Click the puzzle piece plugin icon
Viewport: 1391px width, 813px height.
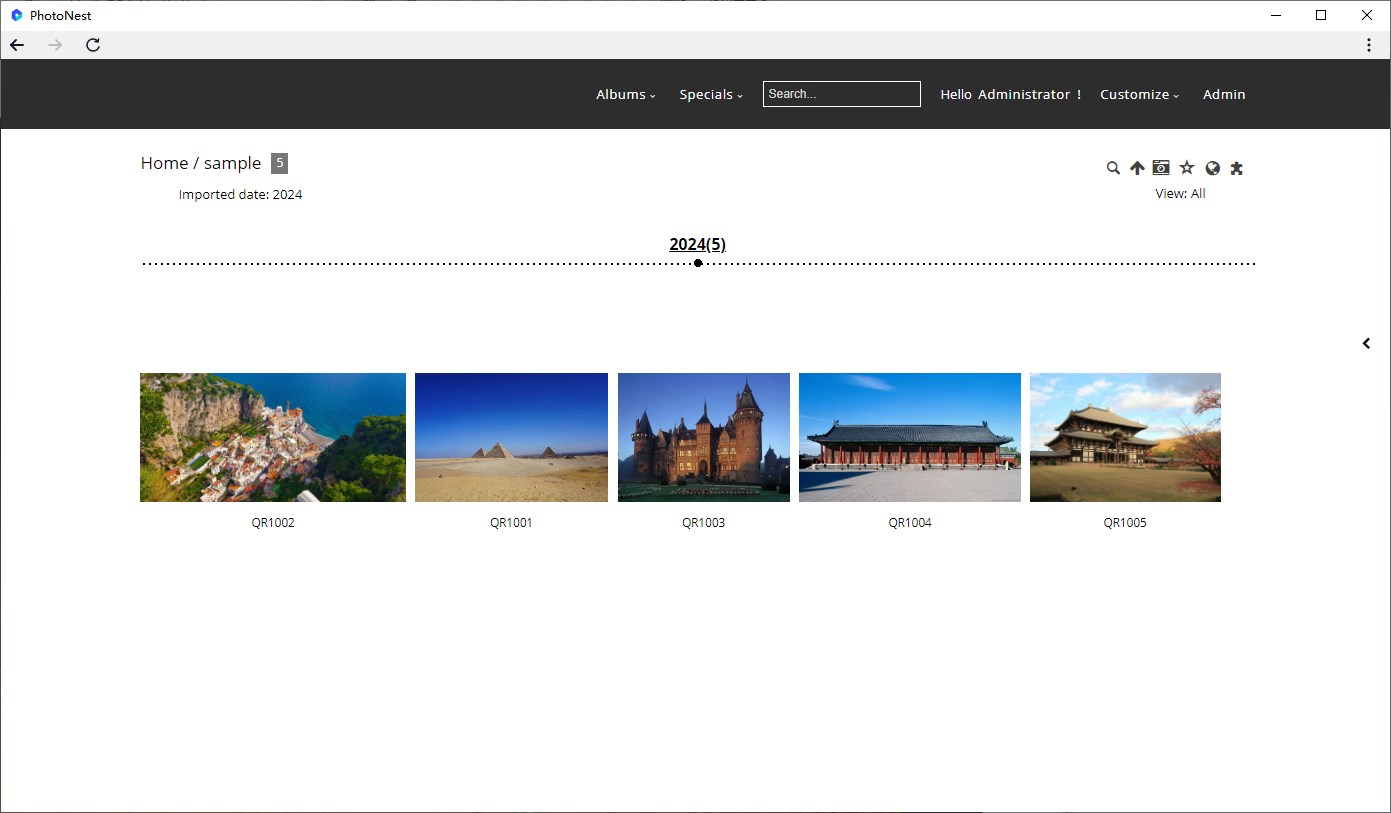(1237, 168)
